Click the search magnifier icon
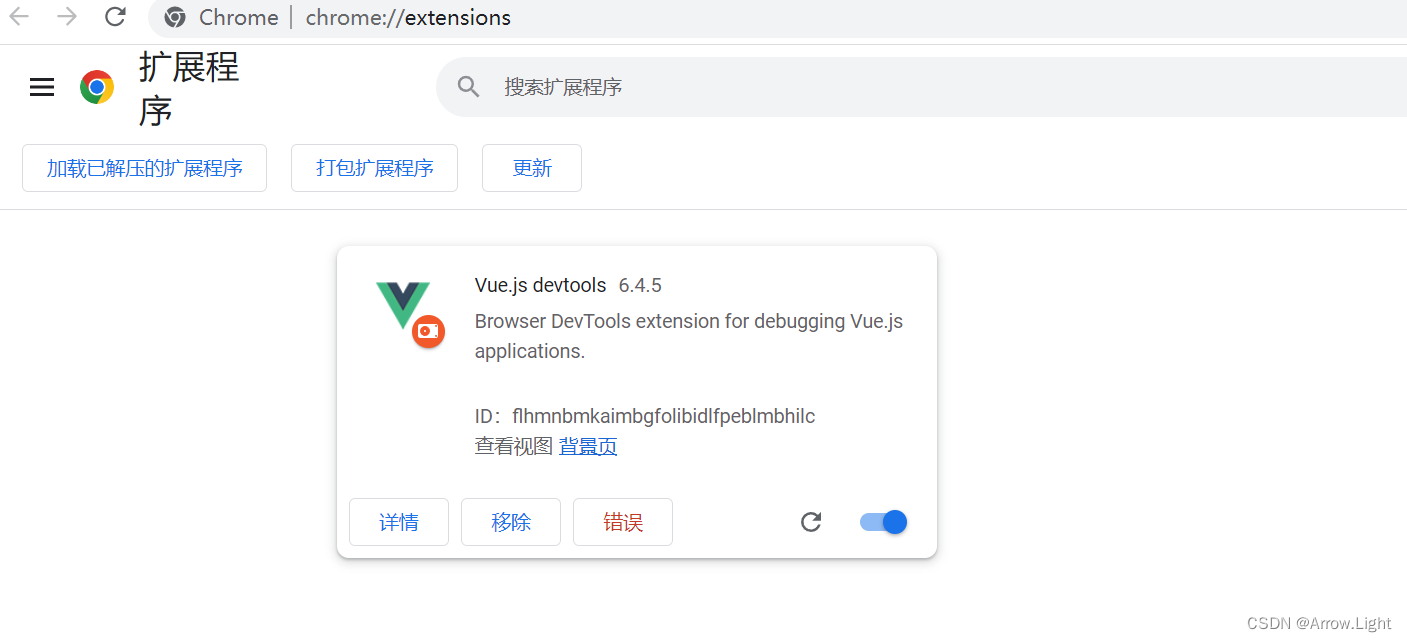 [468, 86]
